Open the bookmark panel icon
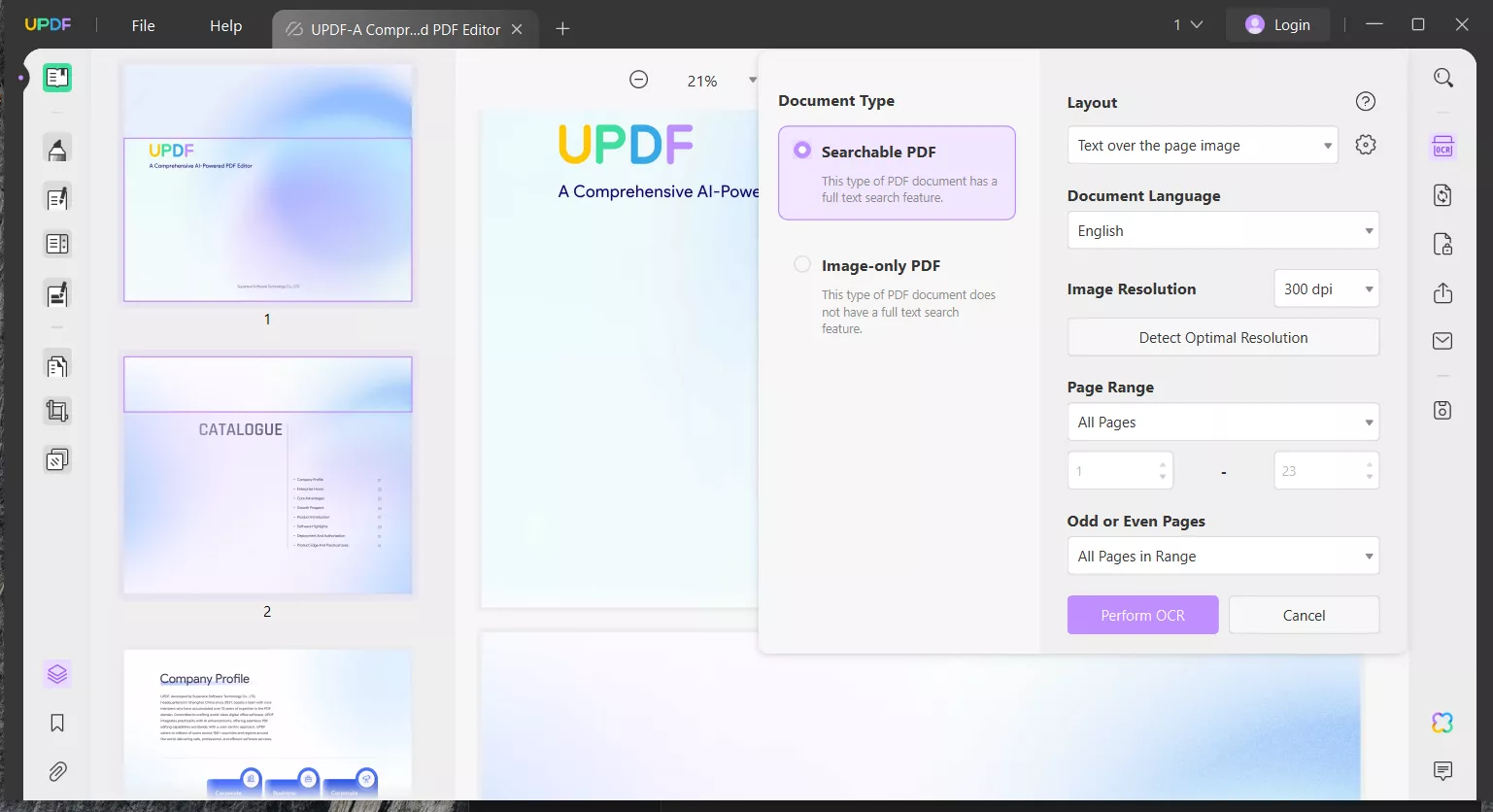Viewport: 1493px width, 812px height. click(57, 723)
